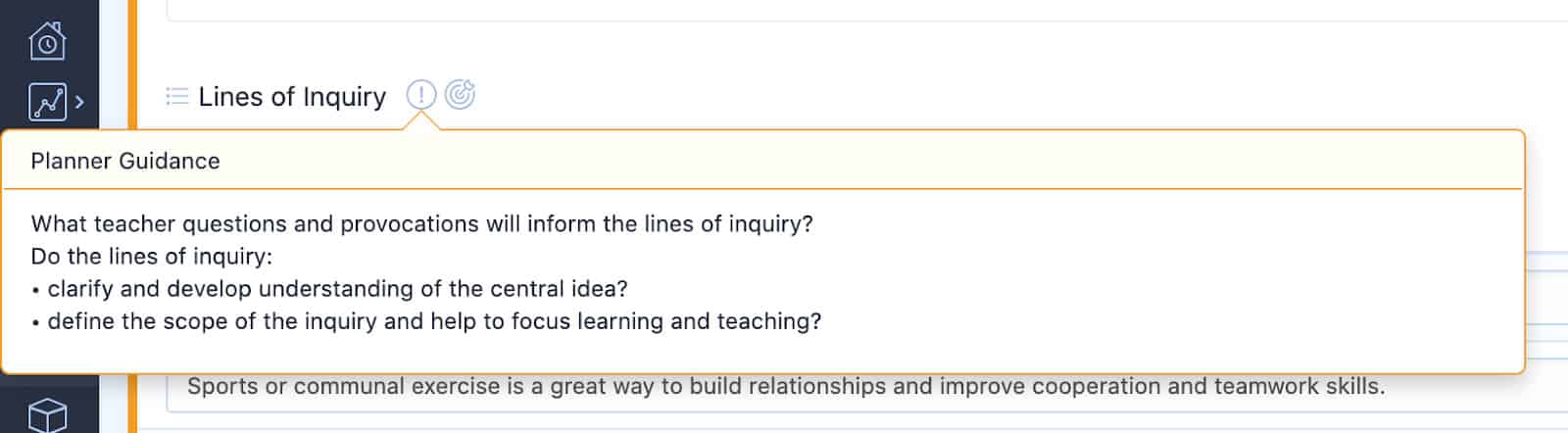This screenshot has width=1568, height=433.
Task: Click the Lines of Inquiry heading
Action: tap(292, 97)
